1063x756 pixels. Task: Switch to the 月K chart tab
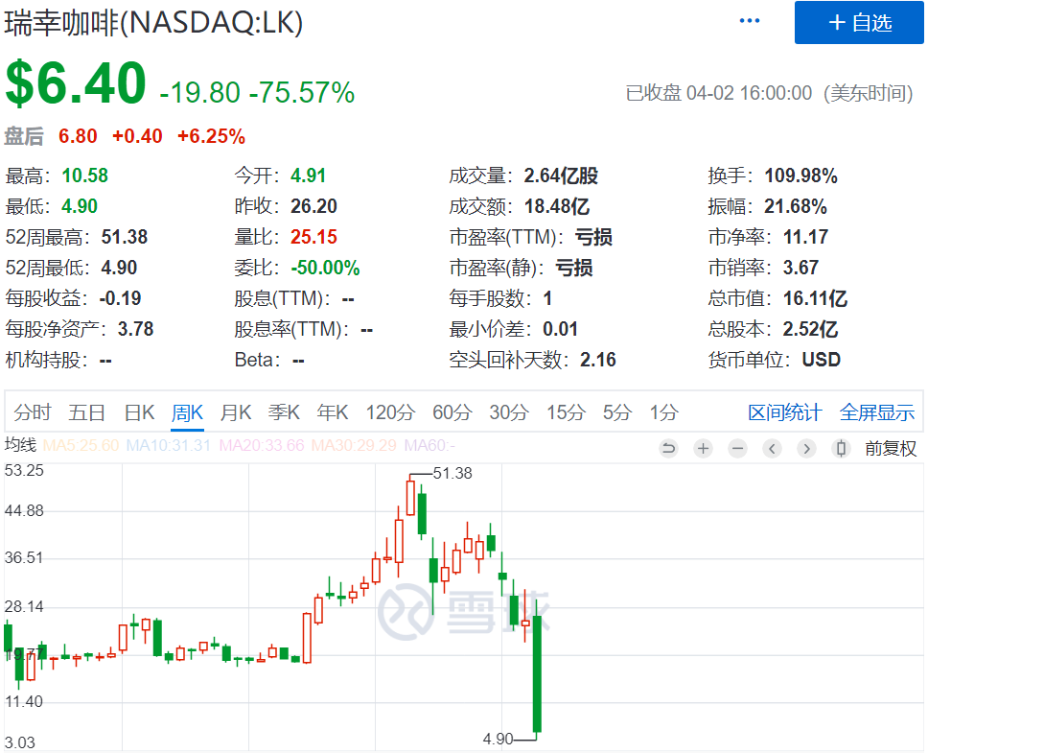pyautogui.click(x=235, y=412)
